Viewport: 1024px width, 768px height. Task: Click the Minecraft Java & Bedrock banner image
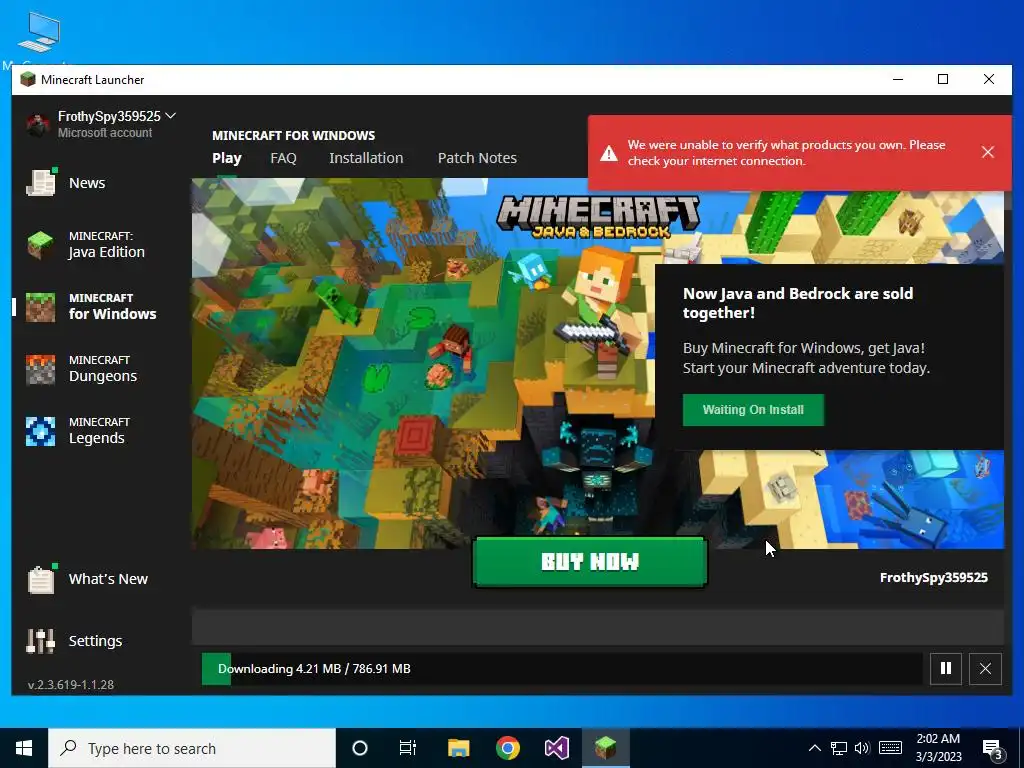point(598,363)
